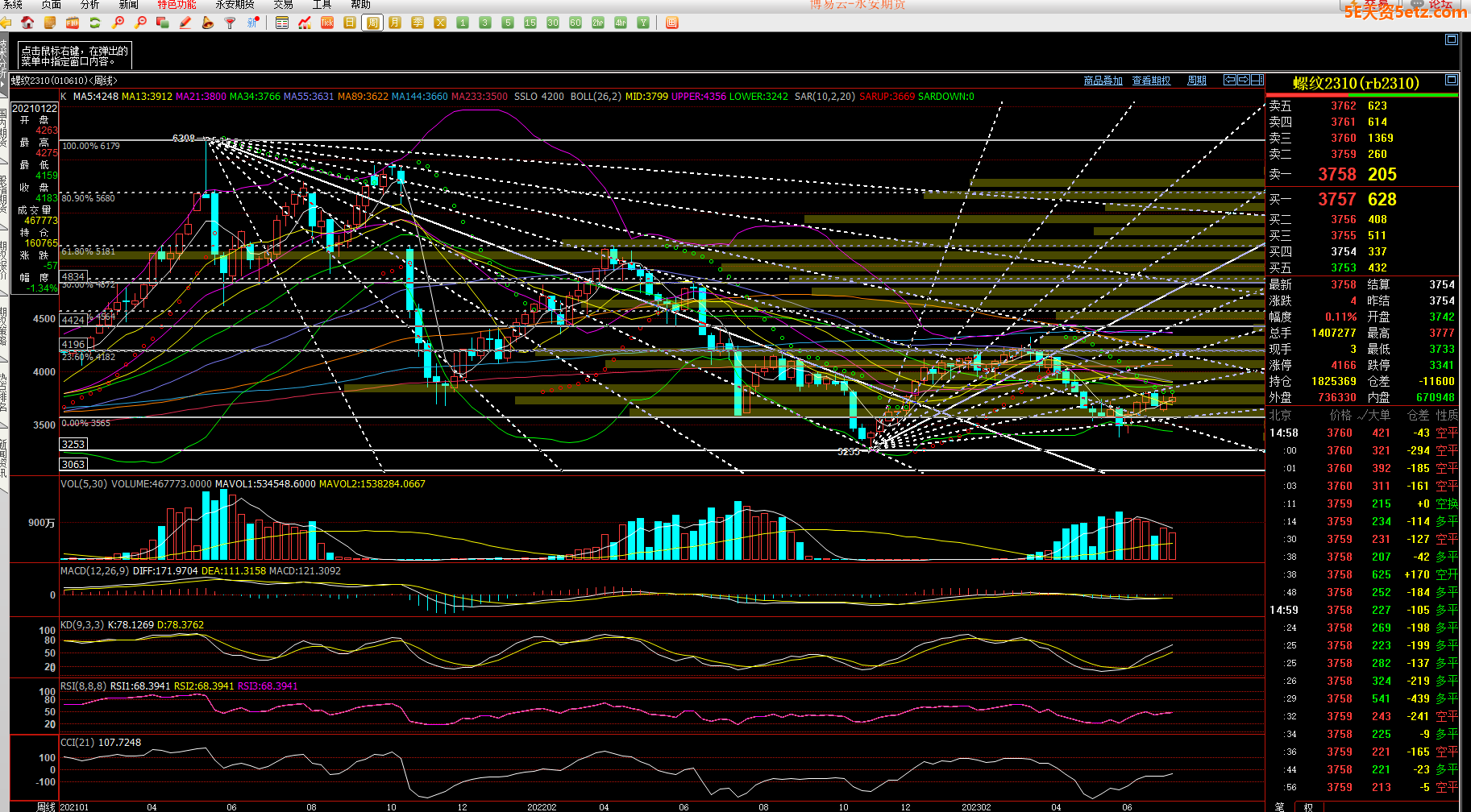Click the home icon in the toolbar
This screenshot has height=812, width=1471.
pyautogui.click(x=27, y=23)
